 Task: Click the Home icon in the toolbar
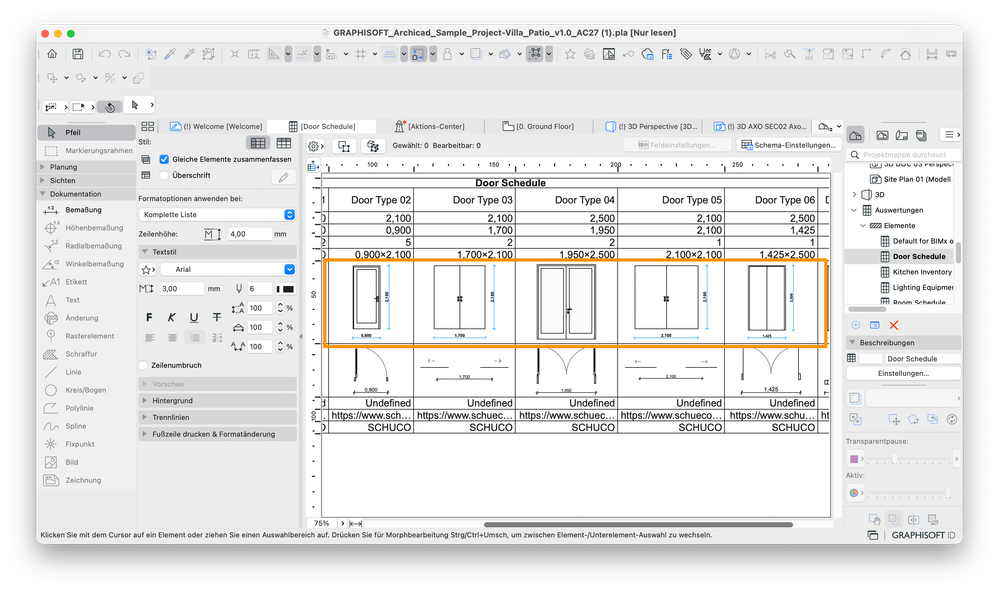coord(52,54)
